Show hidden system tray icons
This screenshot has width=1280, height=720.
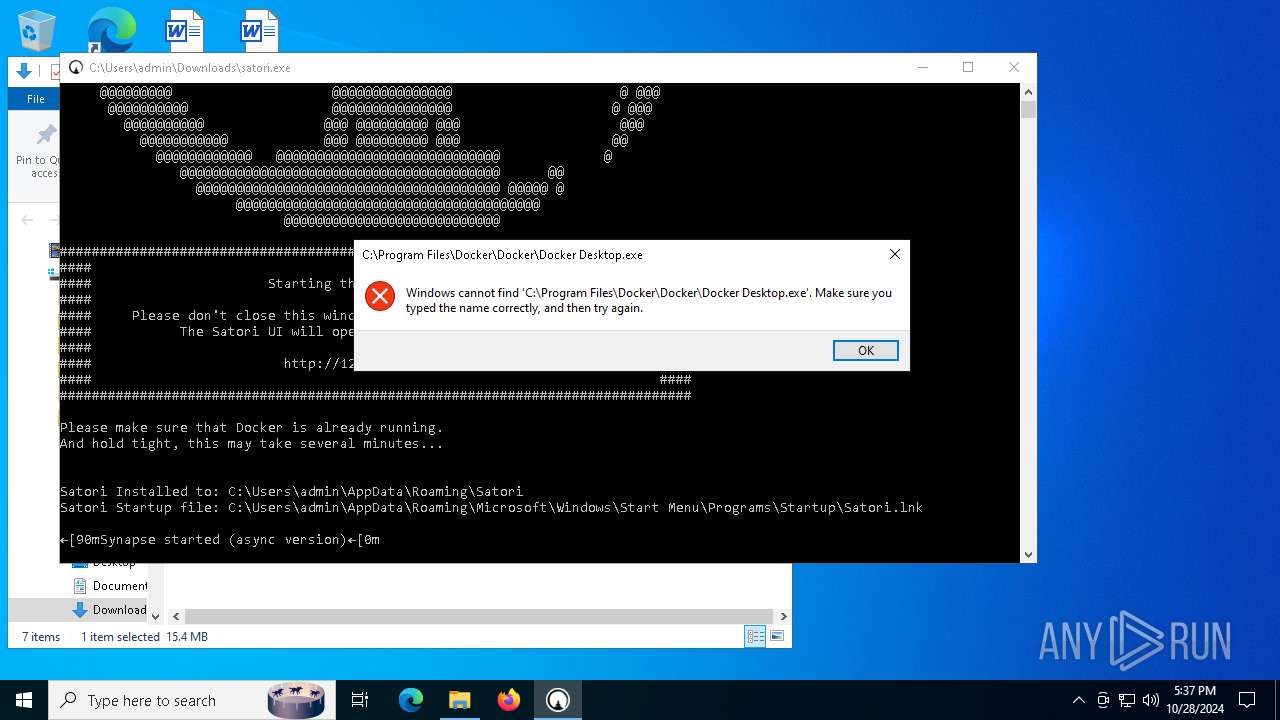point(1079,700)
